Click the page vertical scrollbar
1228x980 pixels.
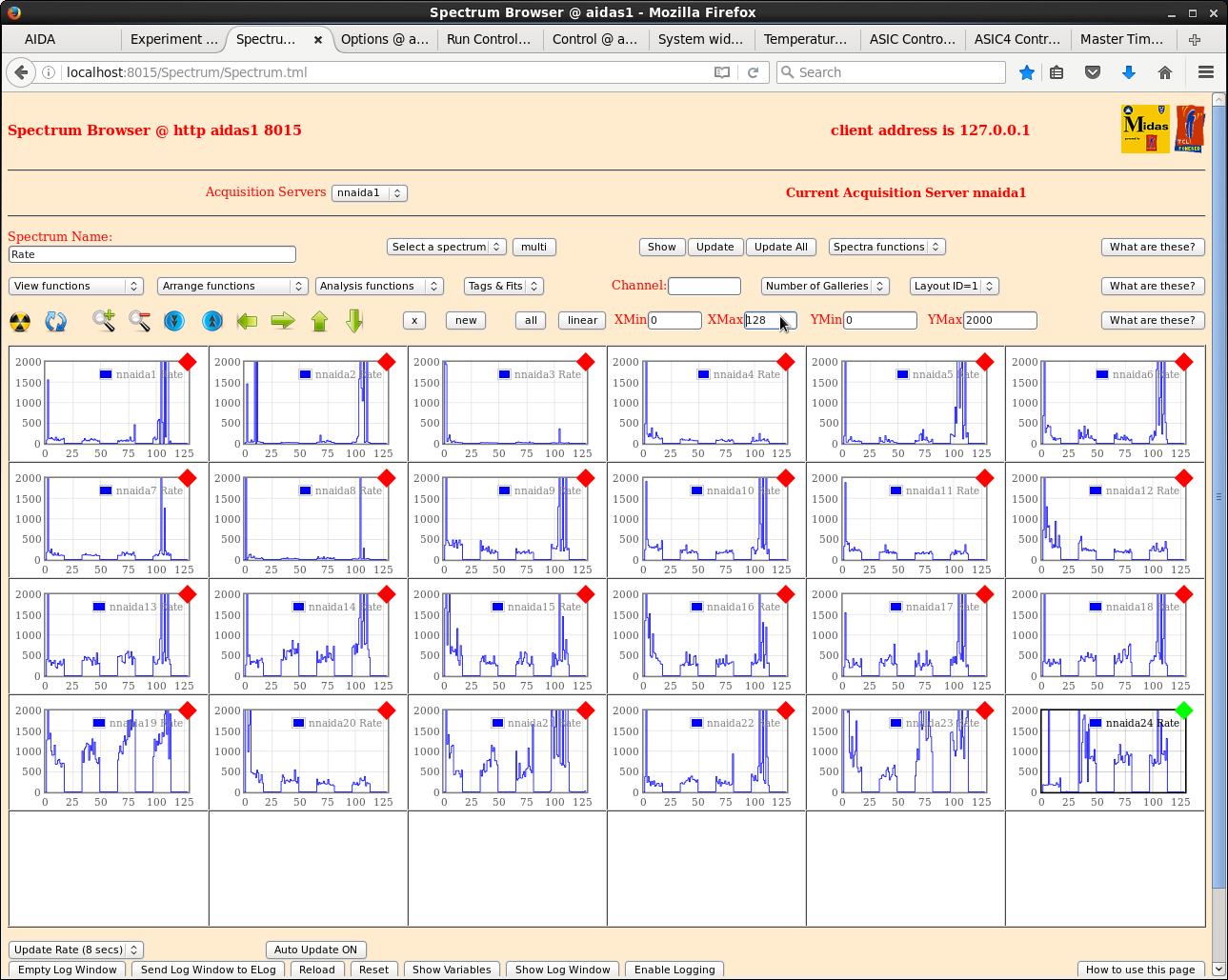[x=1218, y=533]
